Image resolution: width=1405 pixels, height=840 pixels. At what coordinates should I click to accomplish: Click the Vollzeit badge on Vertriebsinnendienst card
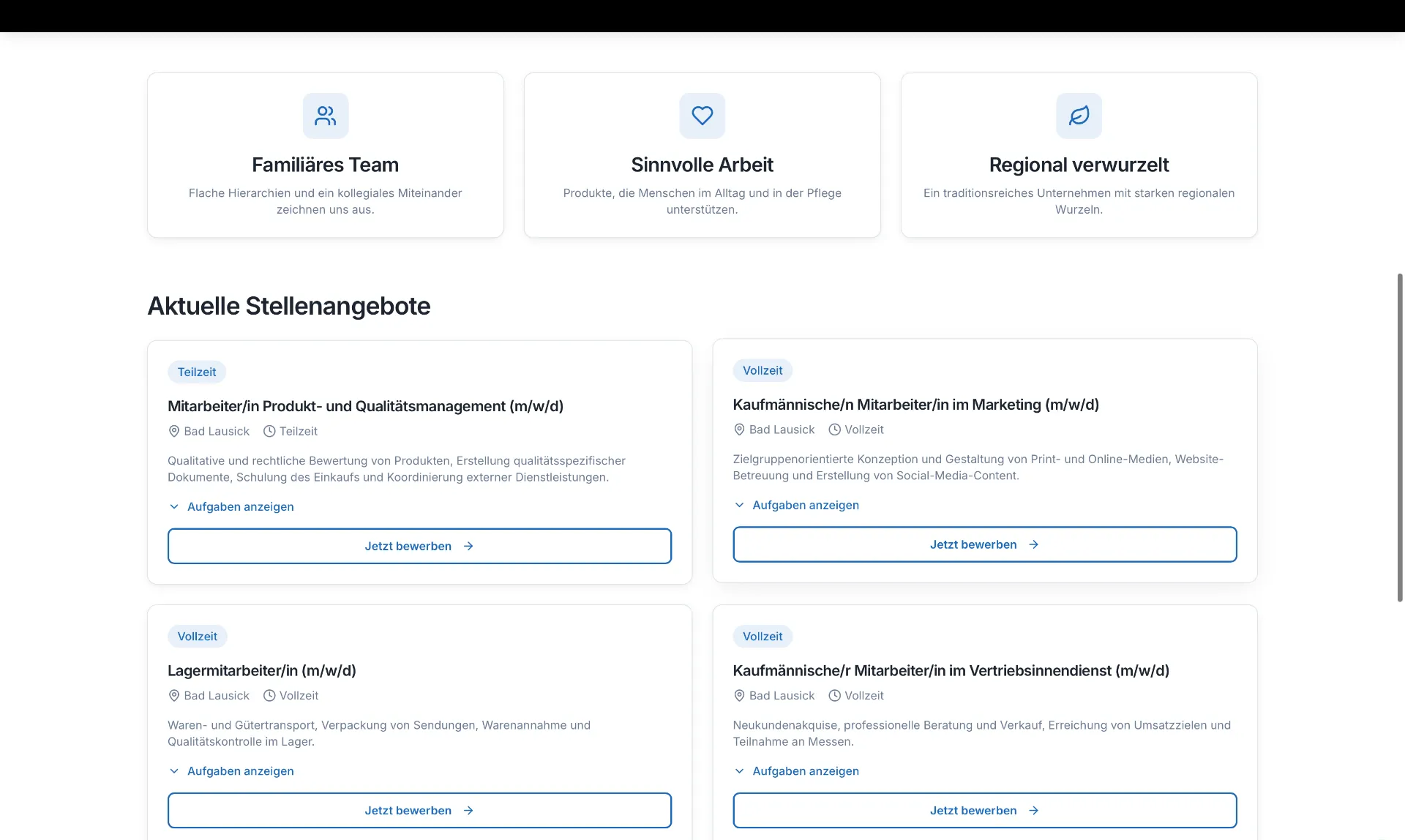tap(763, 637)
